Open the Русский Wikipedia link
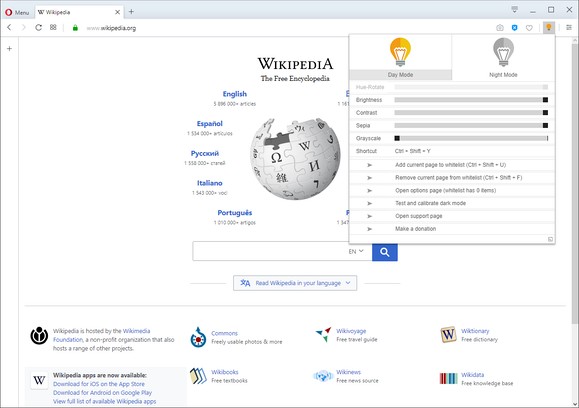 205,154
